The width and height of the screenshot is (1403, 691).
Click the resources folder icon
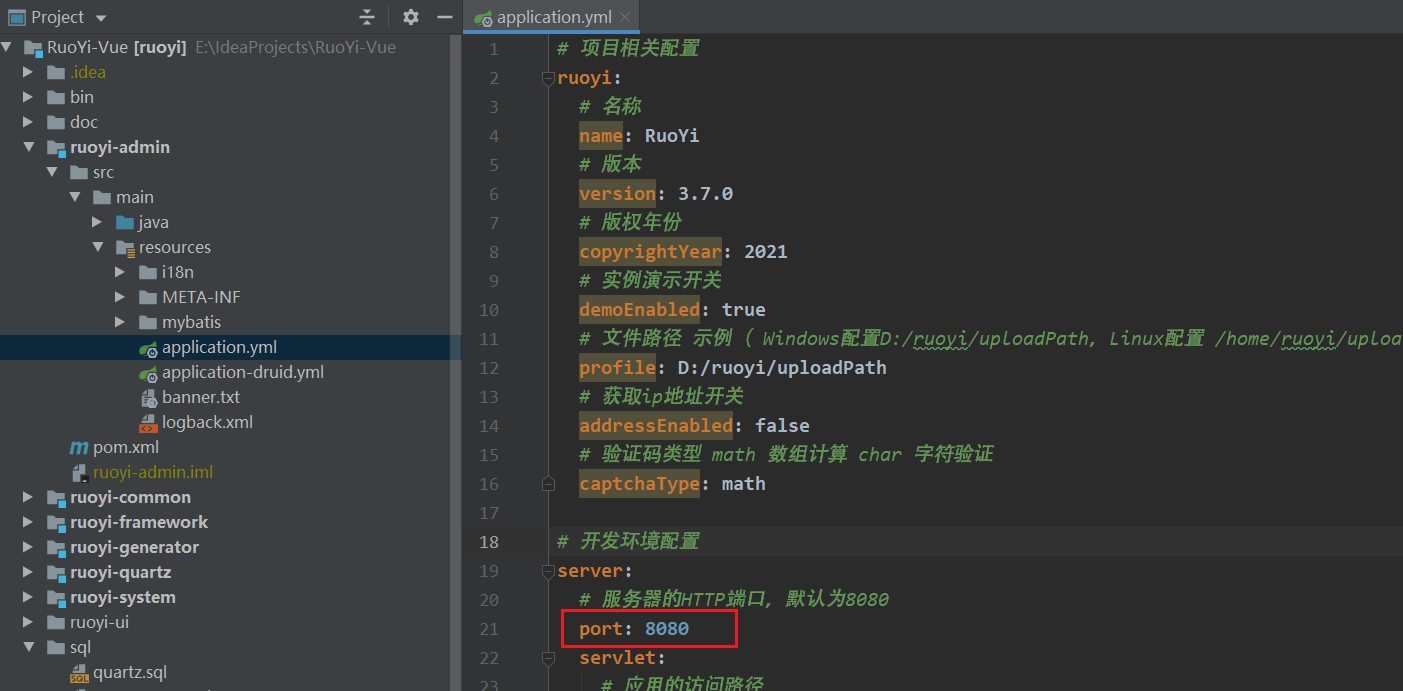pos(125,247)
